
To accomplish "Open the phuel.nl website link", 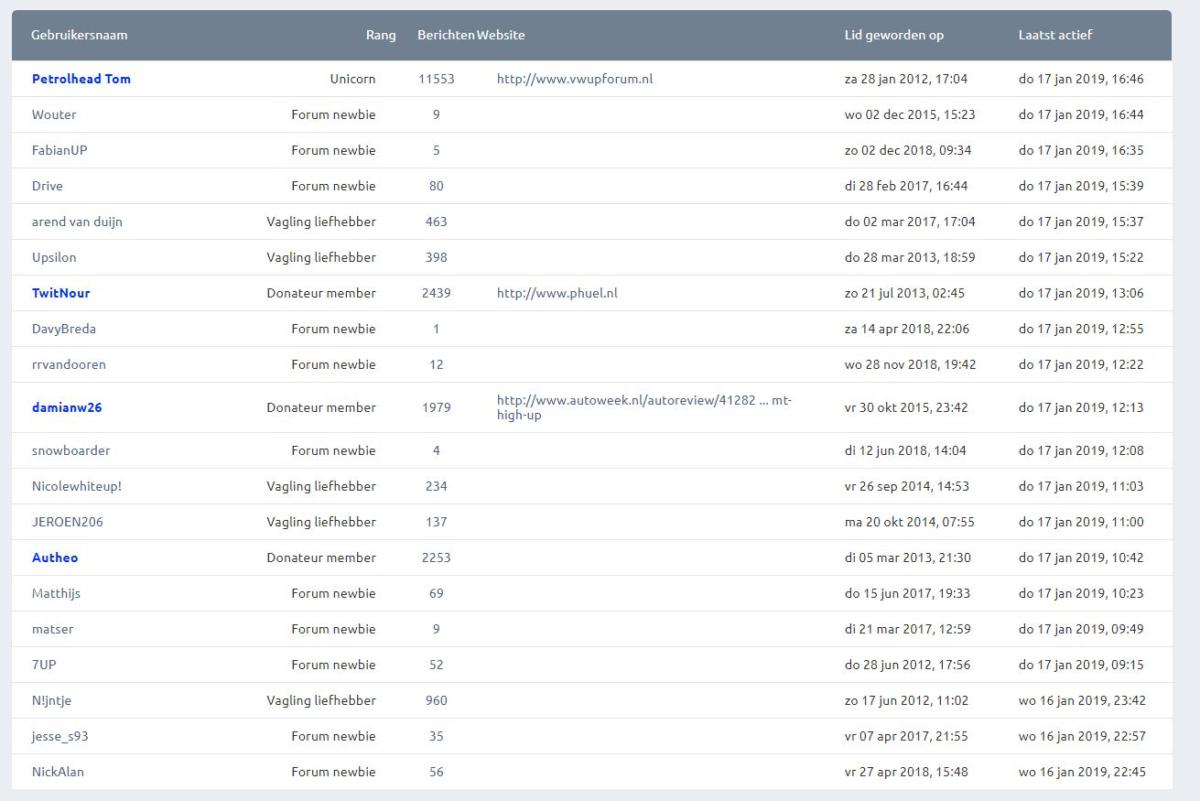I will (x=556, y=293).
